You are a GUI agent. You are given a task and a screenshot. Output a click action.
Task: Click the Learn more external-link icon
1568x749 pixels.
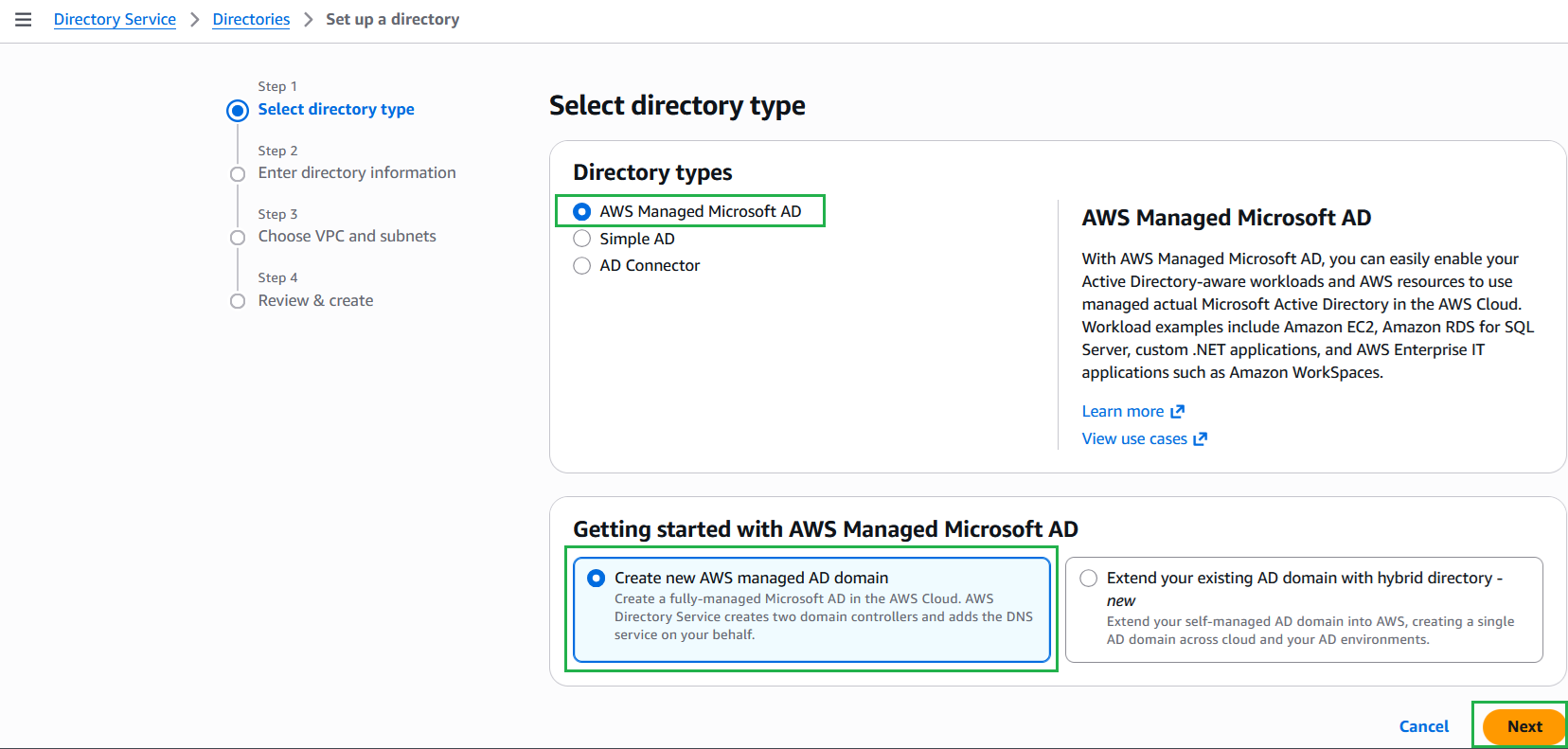(x=1178, y=412)
